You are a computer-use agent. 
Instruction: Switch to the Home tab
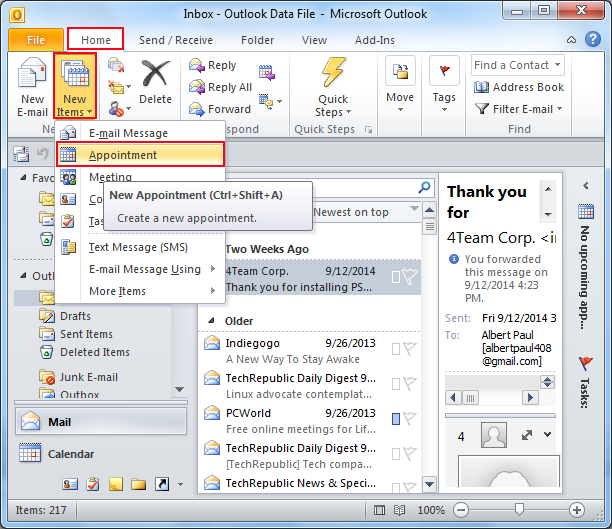pos(96,40)
